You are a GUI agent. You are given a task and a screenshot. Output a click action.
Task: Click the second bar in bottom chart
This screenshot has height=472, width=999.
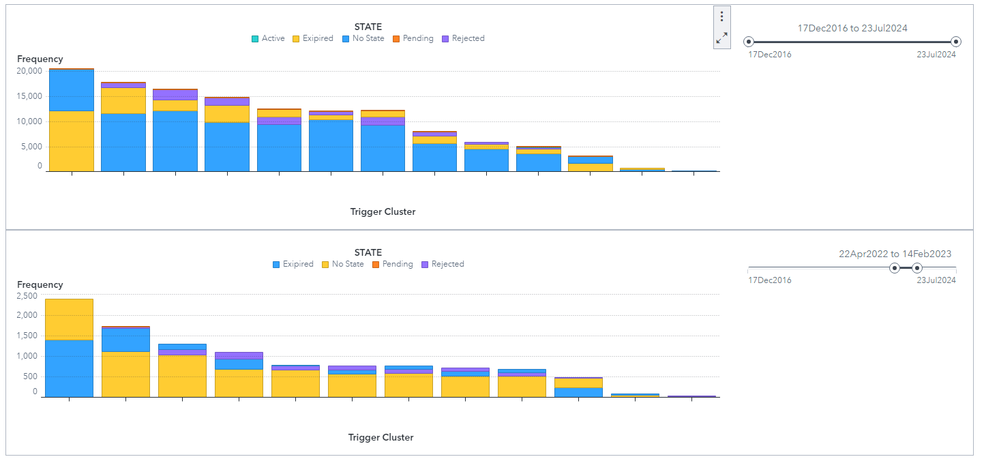click(x=126, y=361)
